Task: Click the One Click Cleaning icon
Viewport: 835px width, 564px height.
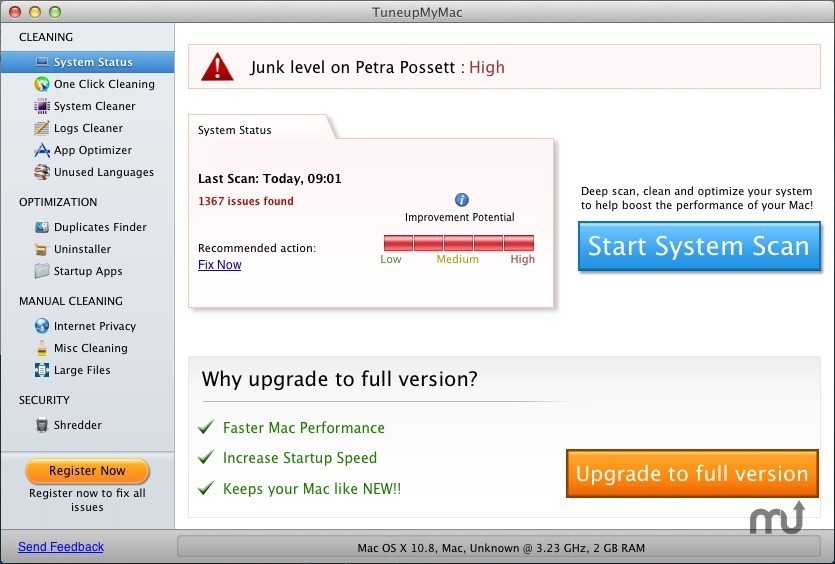Action: (x=42, y=84)
